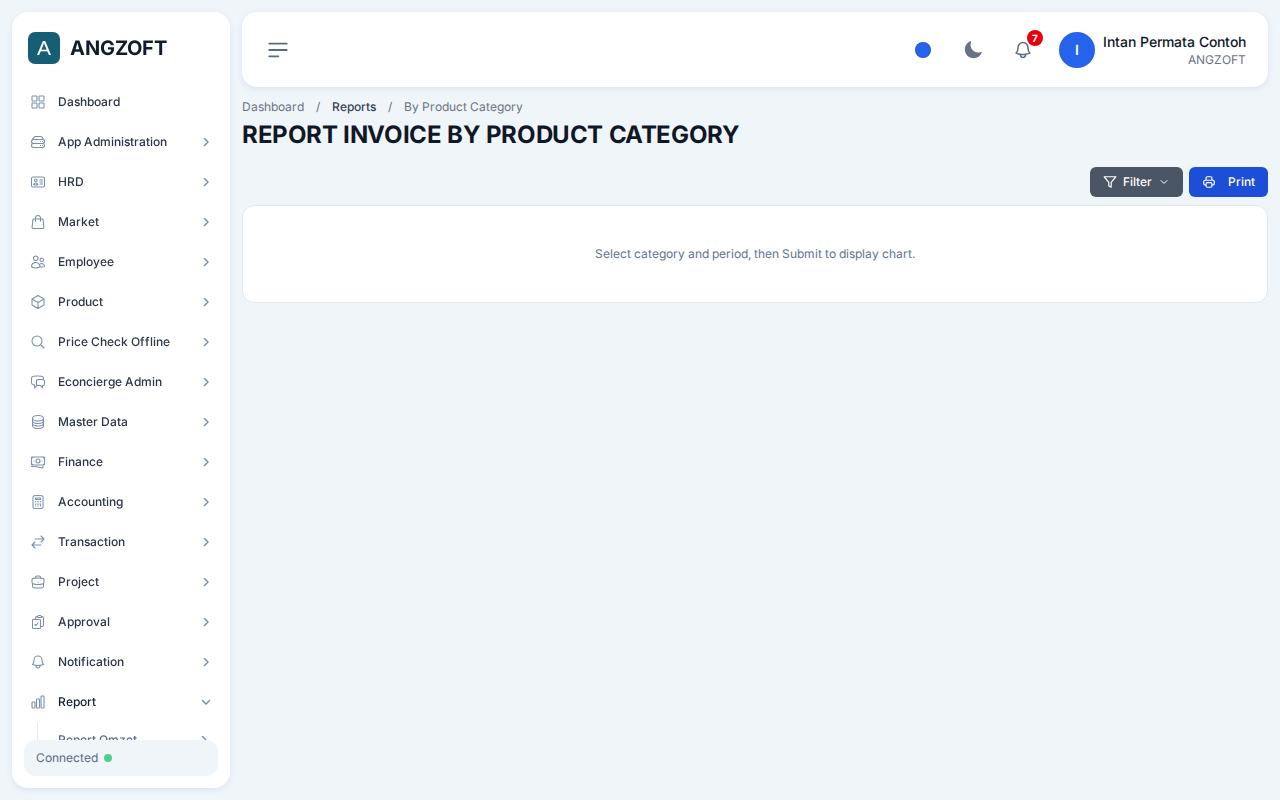Open the Transaction menu item

(121, 542)
